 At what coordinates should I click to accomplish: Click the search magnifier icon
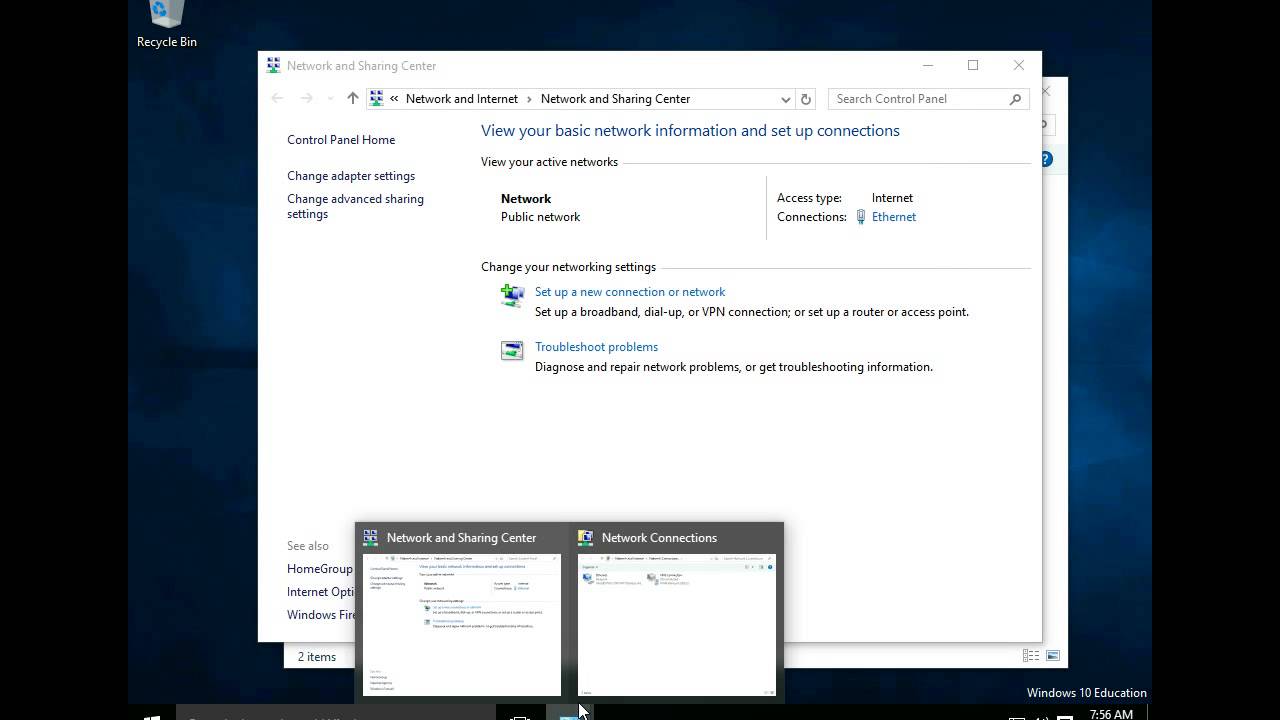1016,99
